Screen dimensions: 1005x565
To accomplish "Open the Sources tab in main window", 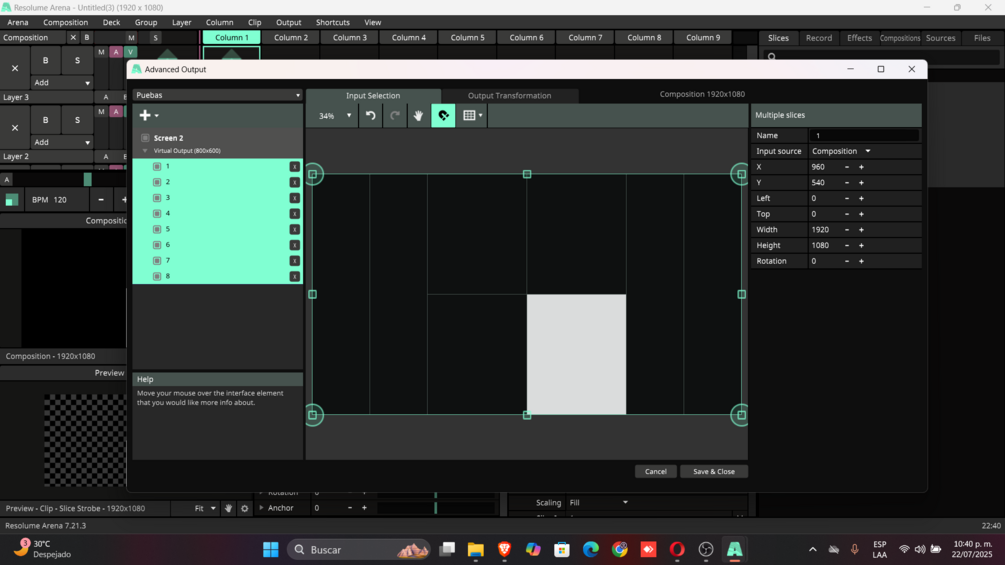I will (940, 38).
